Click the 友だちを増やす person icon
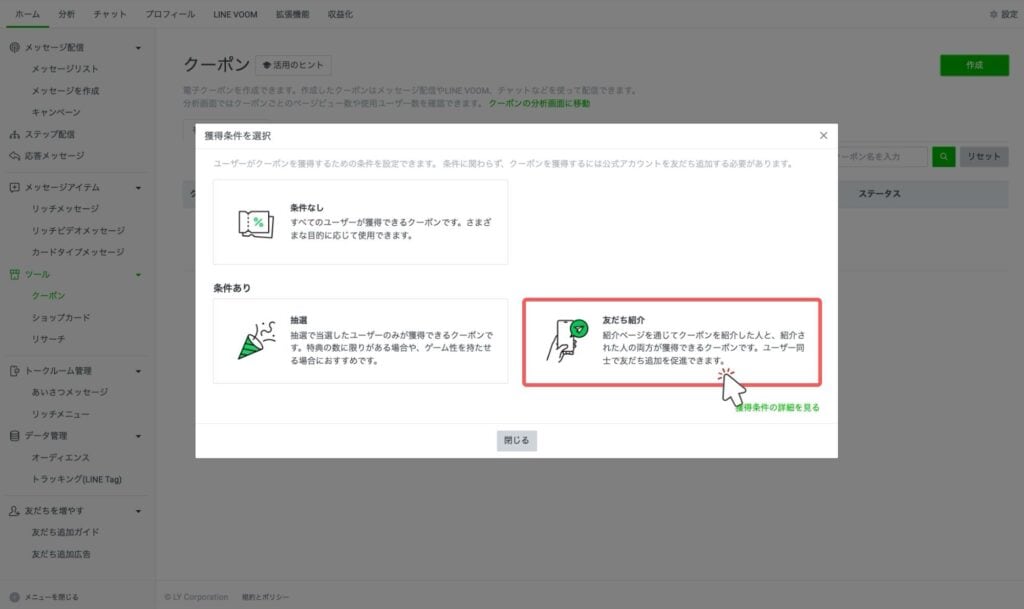The image size is (1024, 609). pyautogui.click(x=14, y=510)
